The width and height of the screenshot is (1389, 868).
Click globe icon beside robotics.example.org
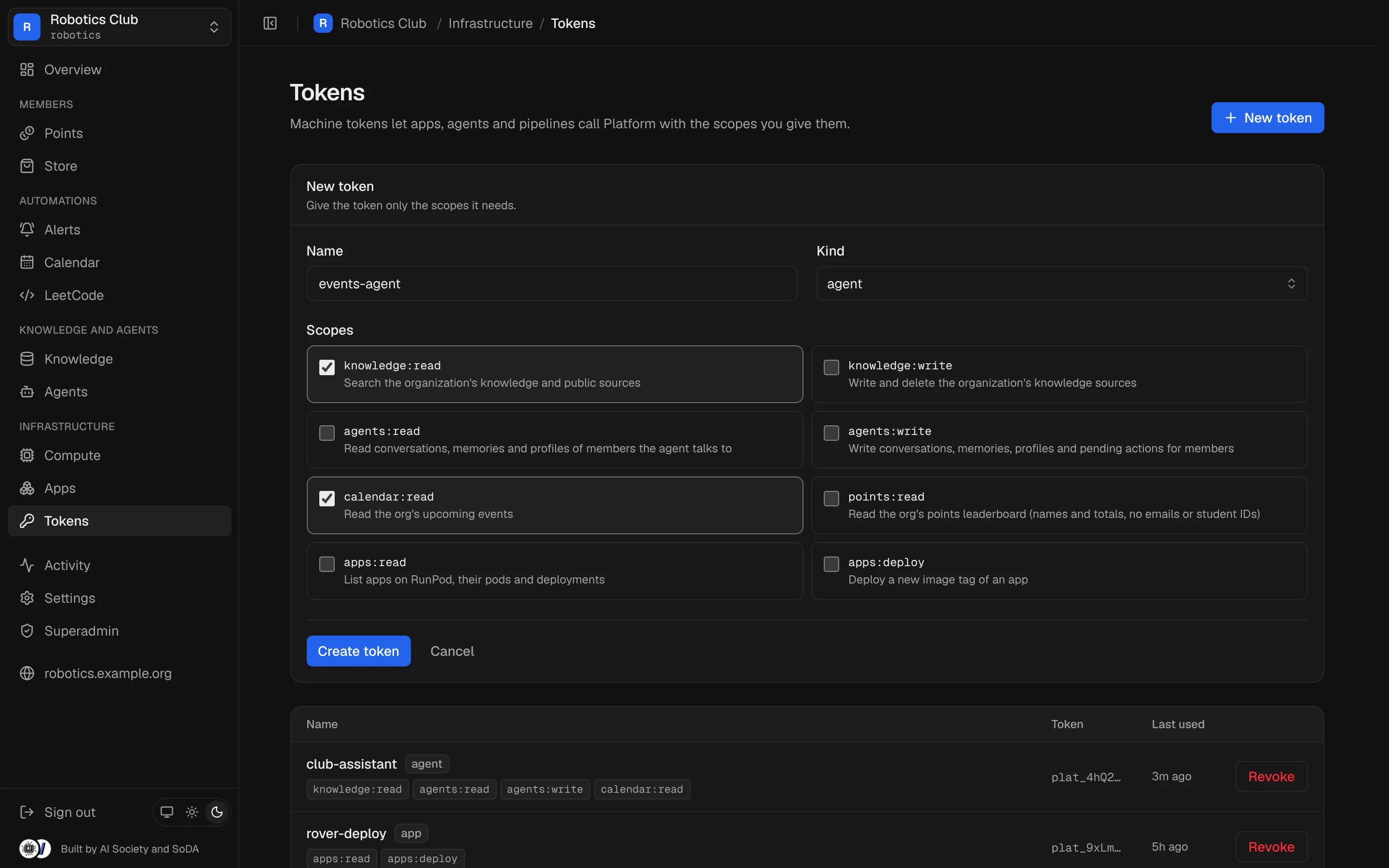(x=27, y=673)
